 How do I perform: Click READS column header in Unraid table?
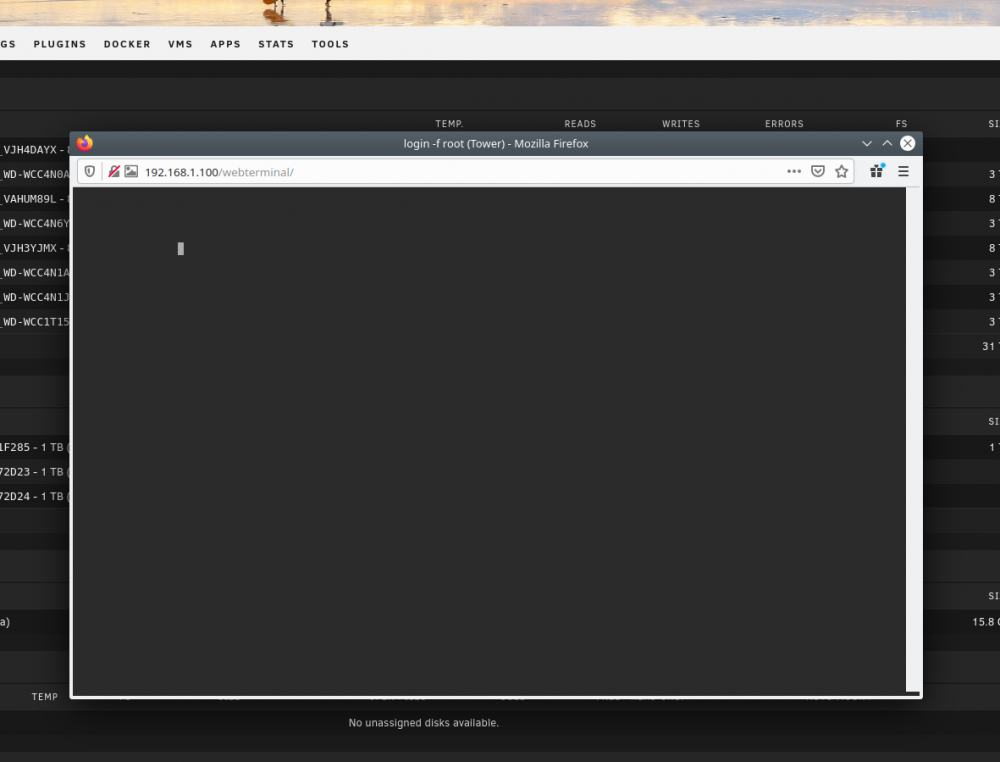[580, 124]
